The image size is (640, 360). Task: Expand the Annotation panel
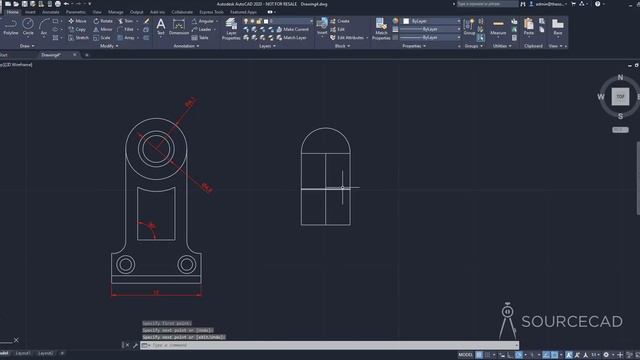186,46
